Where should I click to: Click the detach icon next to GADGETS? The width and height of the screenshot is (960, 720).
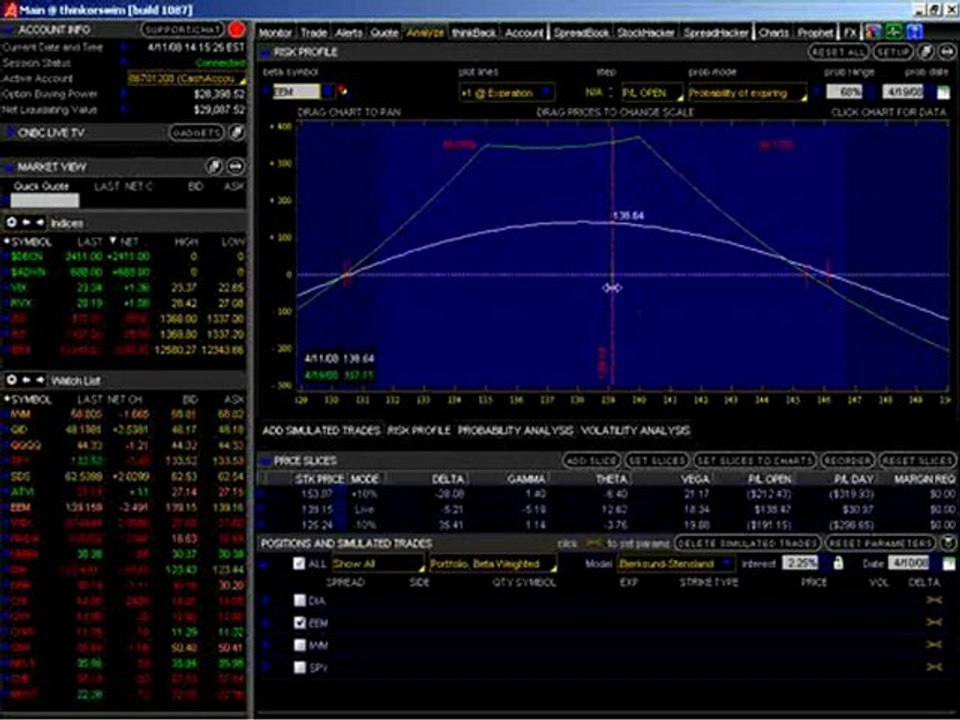[x=236, y=132]
